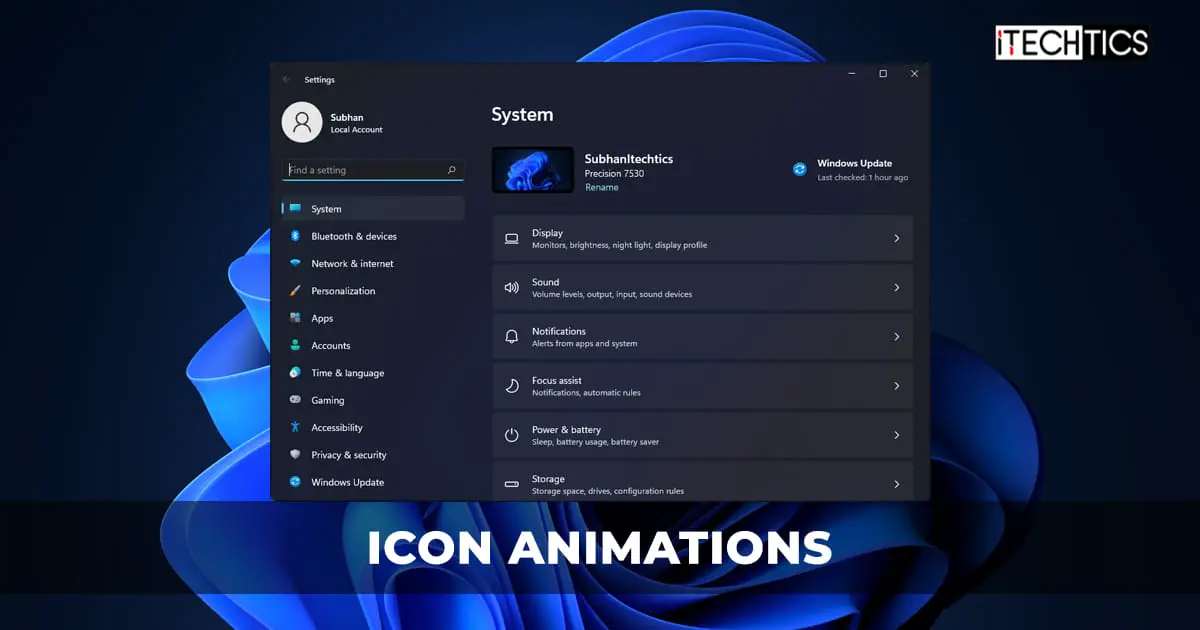
Task: Click the Accounts person icon
Action: [295, 345]
